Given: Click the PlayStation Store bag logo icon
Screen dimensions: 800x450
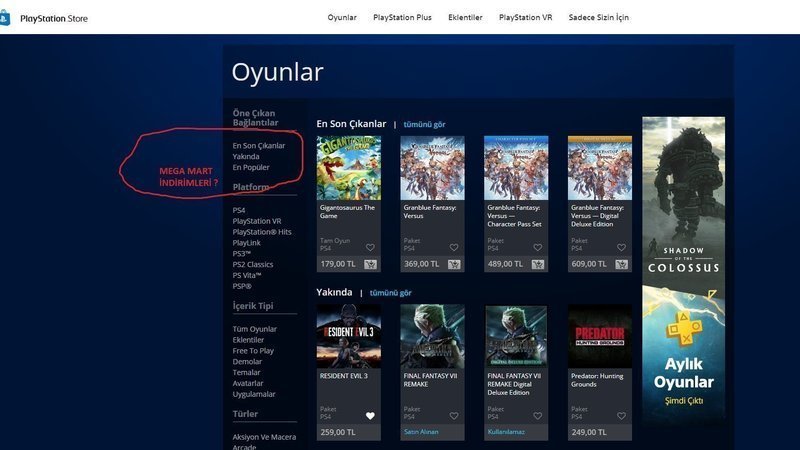Looking at the screenshot, I should (x=5, y=18).
